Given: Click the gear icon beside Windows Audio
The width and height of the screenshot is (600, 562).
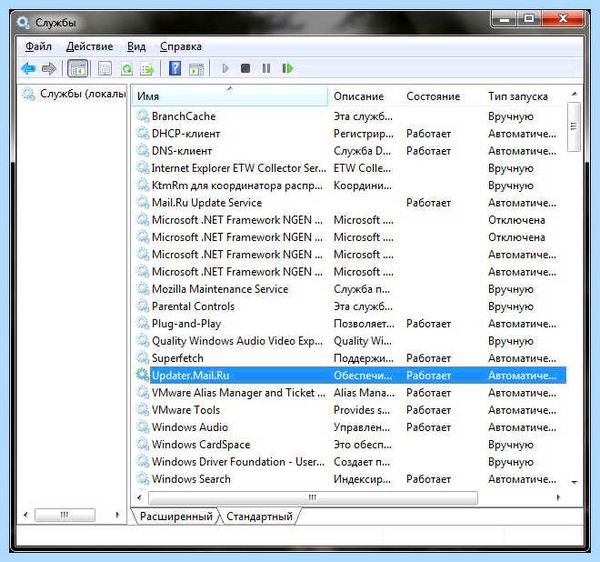Looking at the screenshot, I should point(143,427).
